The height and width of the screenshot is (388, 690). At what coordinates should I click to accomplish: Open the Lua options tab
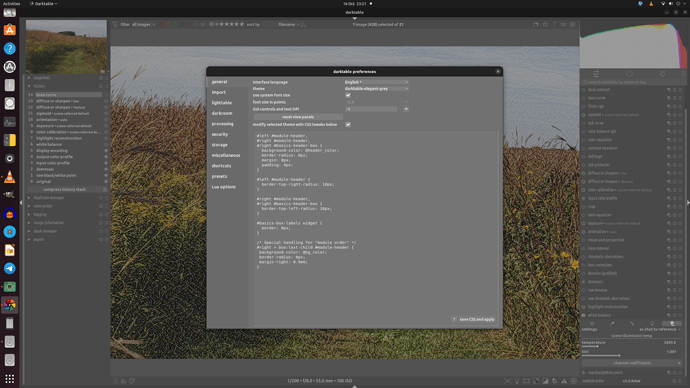(x=224, y=187)
